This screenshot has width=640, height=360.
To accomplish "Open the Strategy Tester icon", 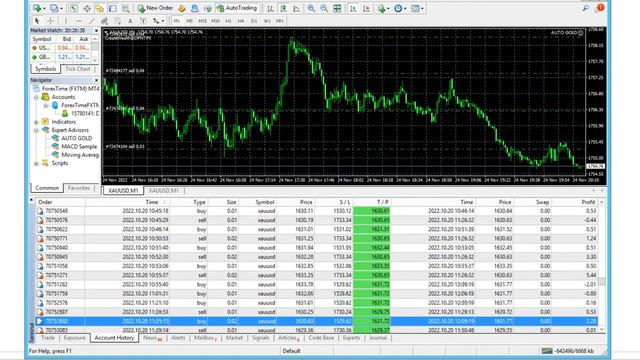I will click(126, 8).
